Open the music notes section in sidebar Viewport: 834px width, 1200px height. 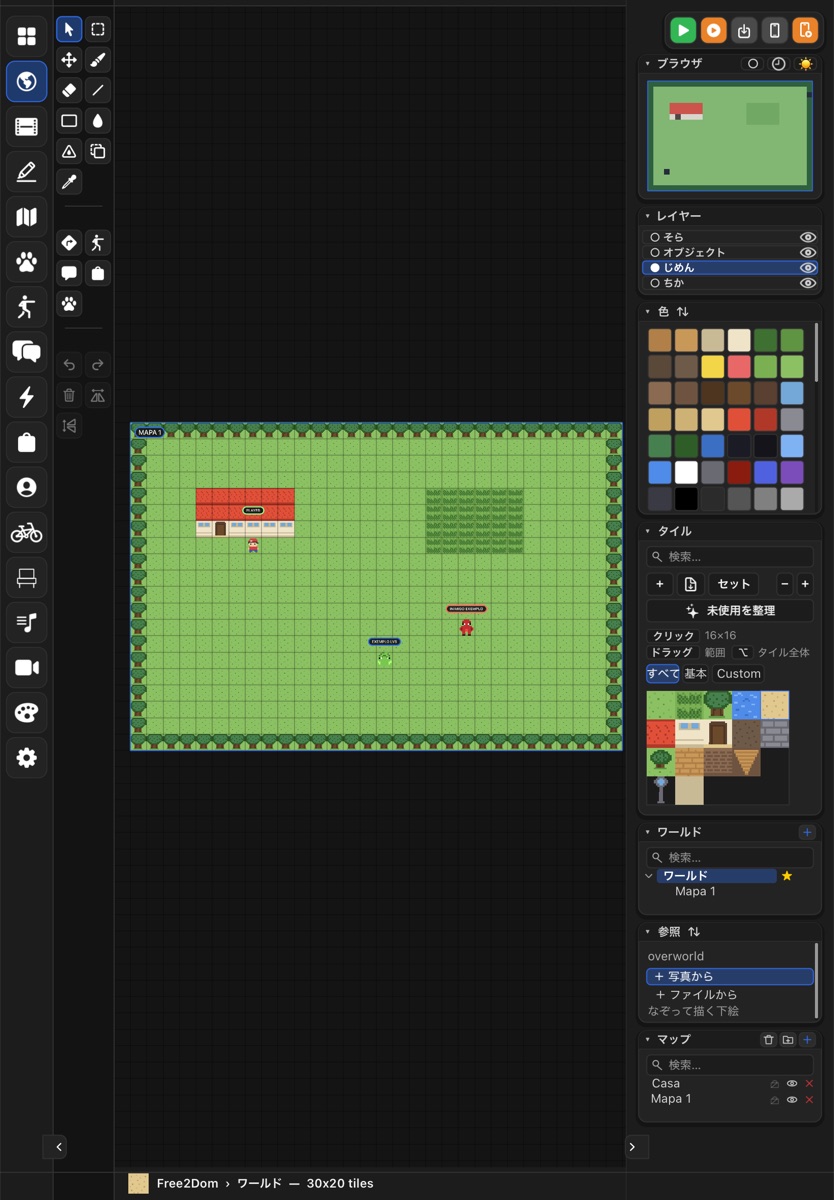coord(27,623)
